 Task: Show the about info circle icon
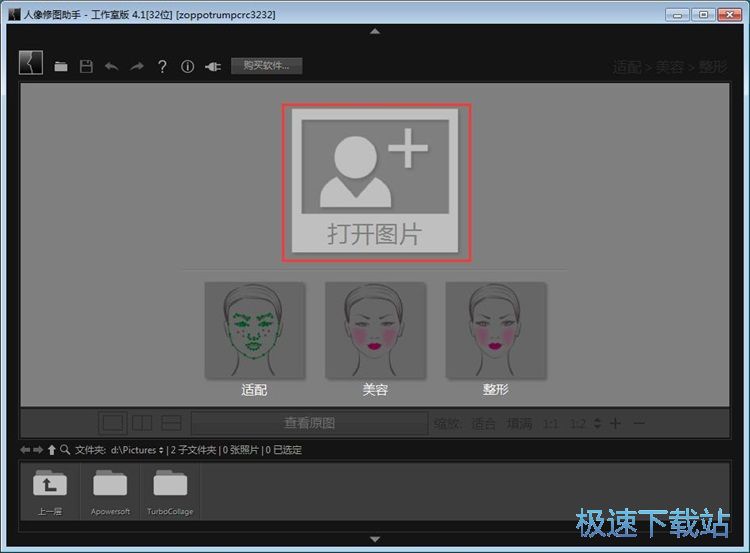click(x=187, y=67)
